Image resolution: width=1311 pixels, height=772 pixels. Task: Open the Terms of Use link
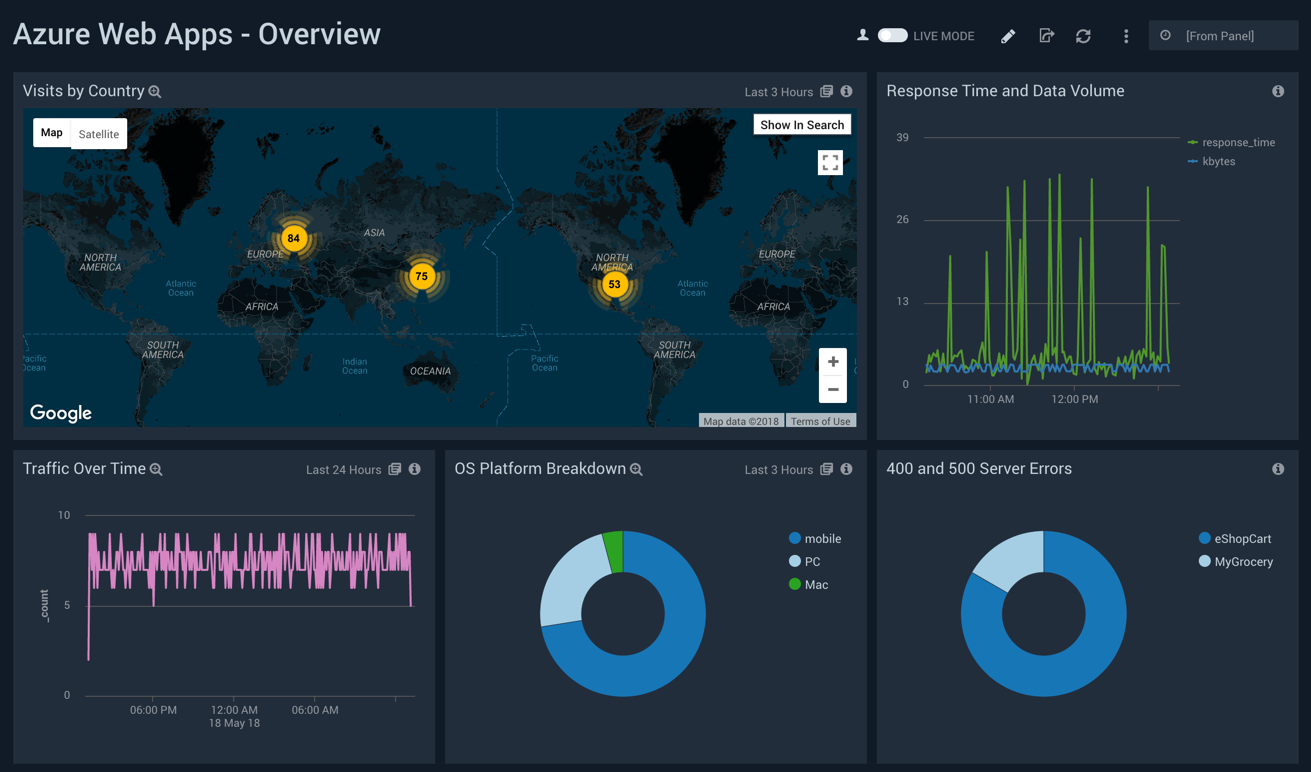tap(820, 421)
